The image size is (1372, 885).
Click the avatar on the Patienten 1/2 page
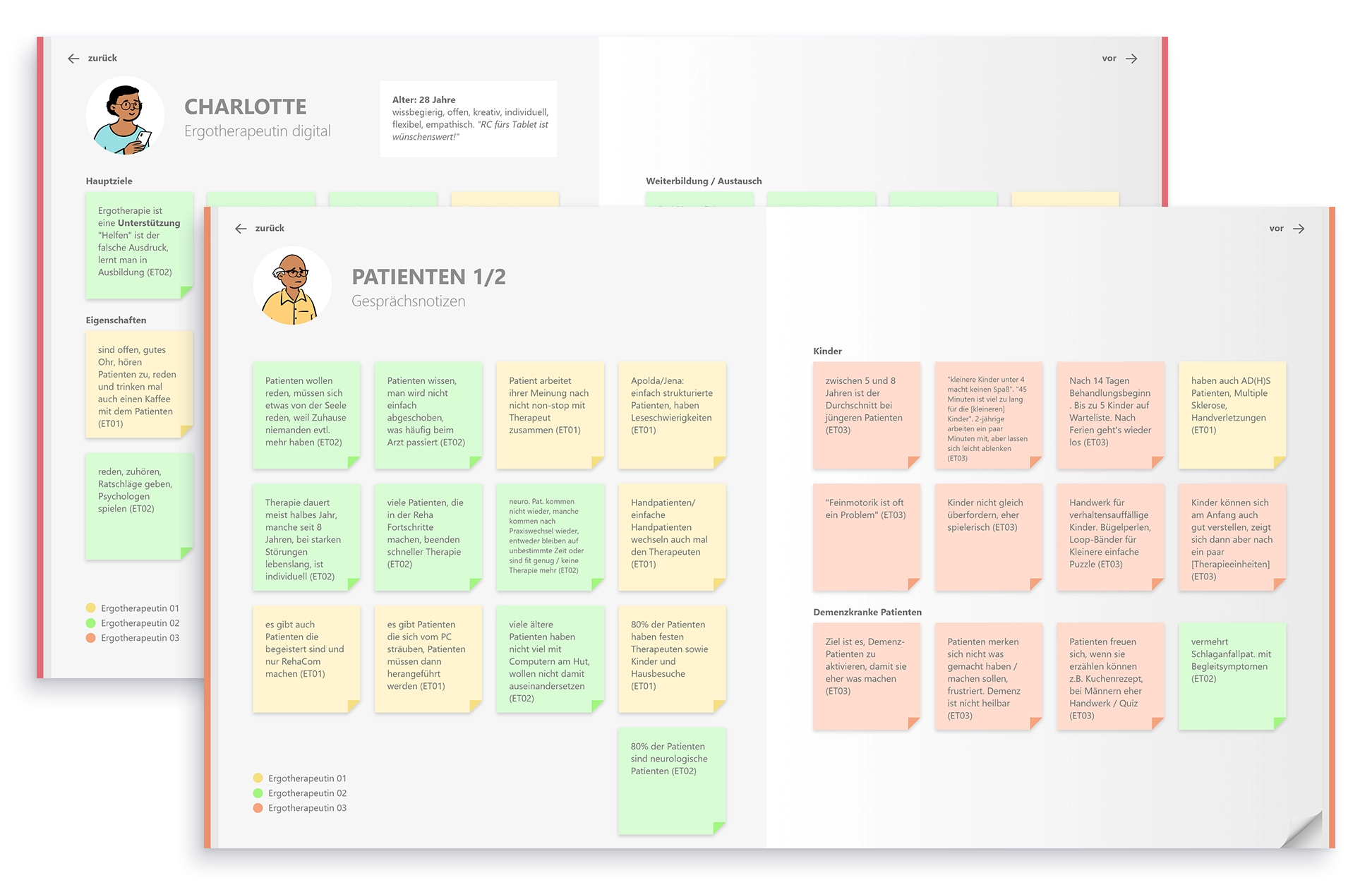click(x=292, y=285)
